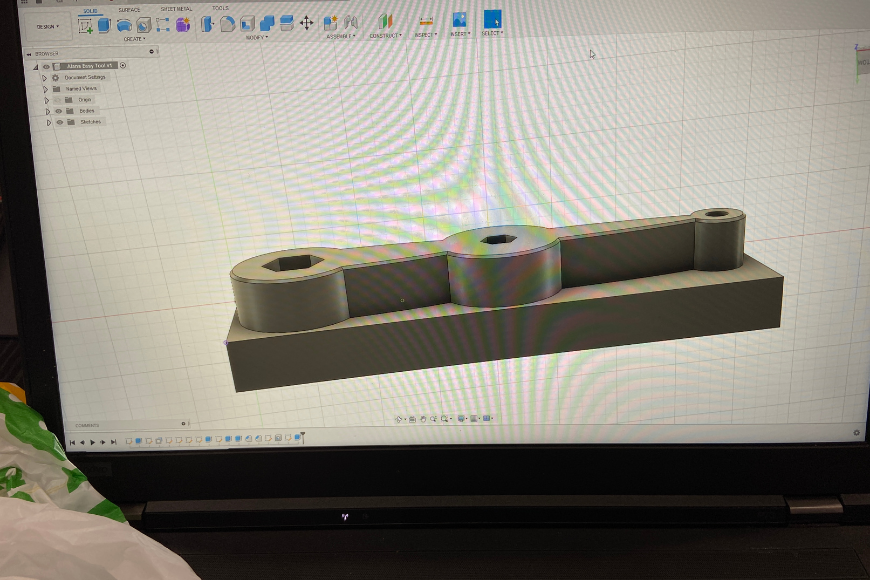Select the Joint tool
Viewport: 870px width, 580px height.
click(351, 22)
